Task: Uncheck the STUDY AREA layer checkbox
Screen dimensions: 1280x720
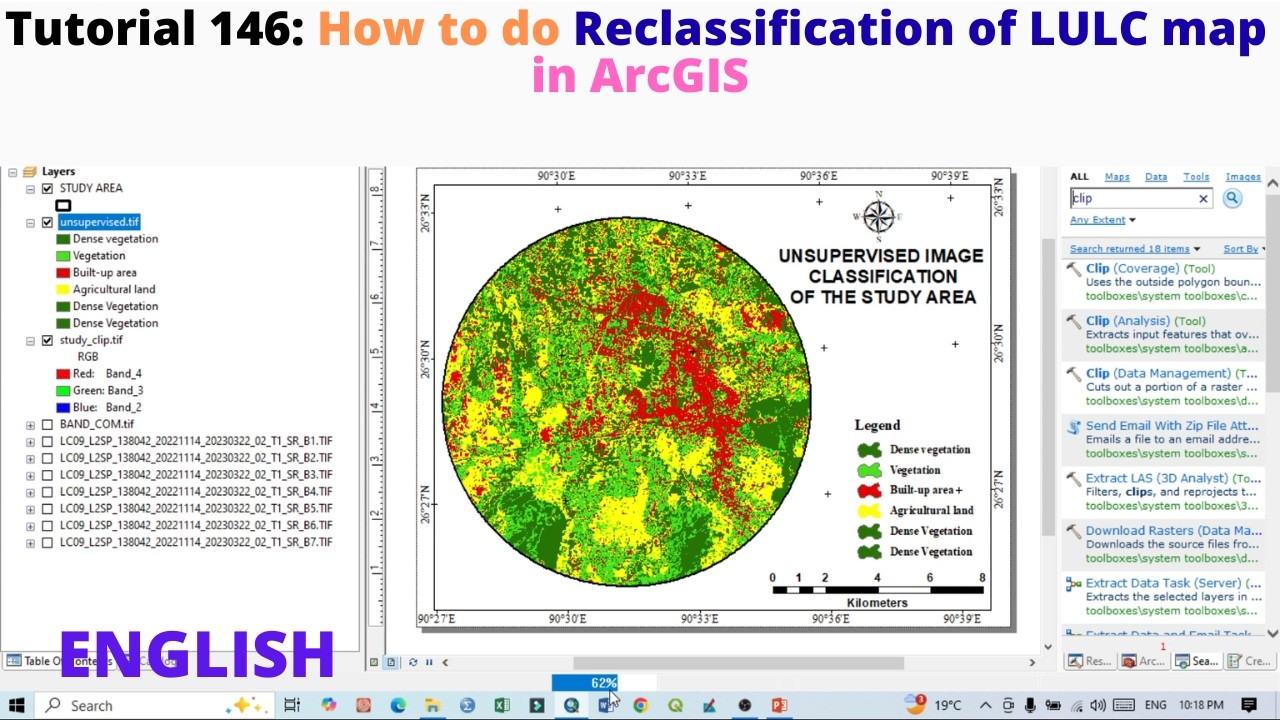Action: click(x=47, y=188)
